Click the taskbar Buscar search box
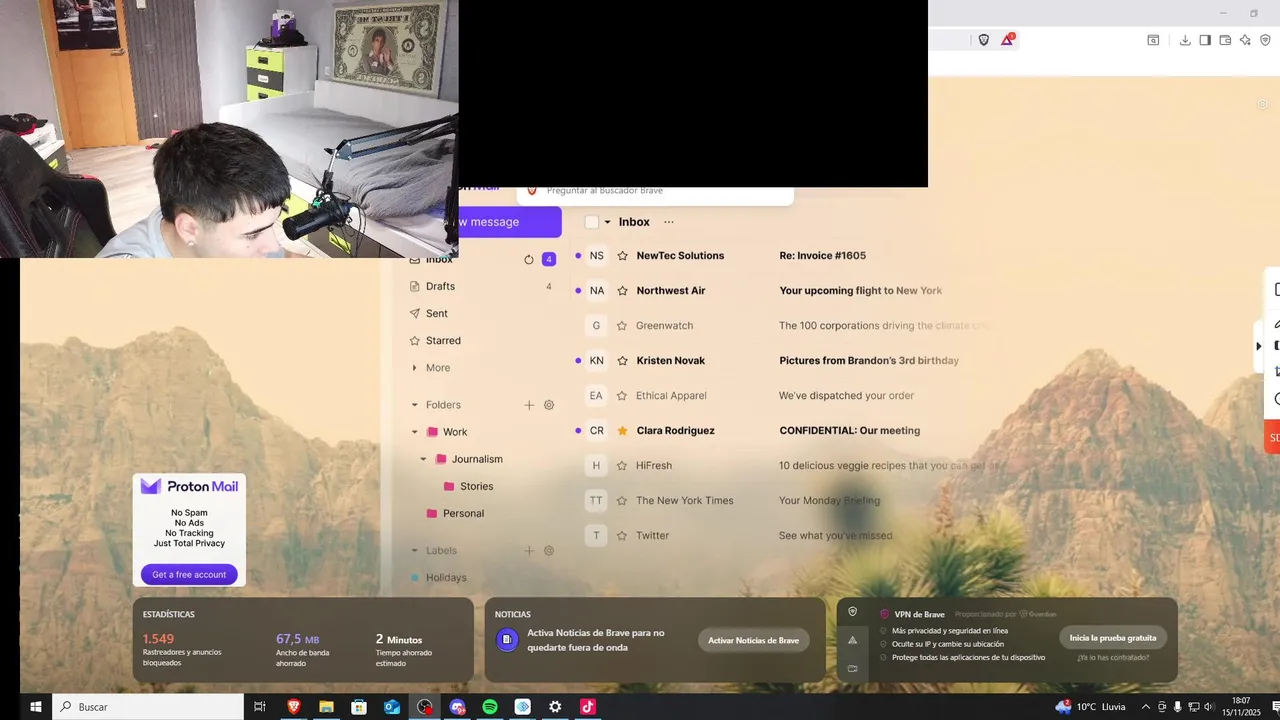The width and height of the screenshot is (1280, 720). coord(148,707)
